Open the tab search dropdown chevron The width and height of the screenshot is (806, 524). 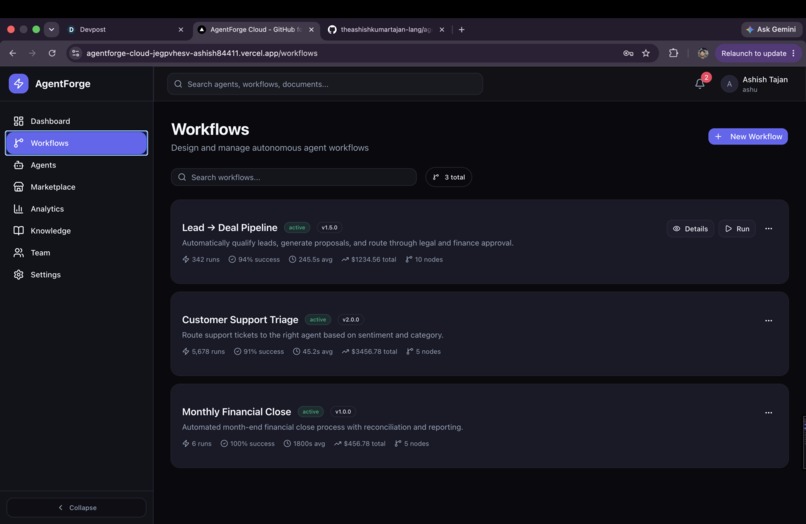pyautogui.click(x=51, y=29)
